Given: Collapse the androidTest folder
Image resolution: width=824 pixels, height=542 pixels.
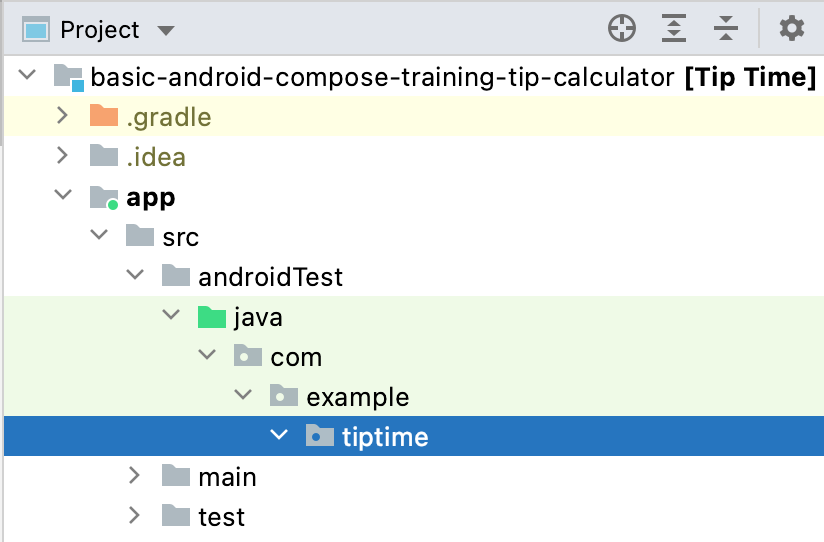Looking at the screenshot, I should [135, 277].
